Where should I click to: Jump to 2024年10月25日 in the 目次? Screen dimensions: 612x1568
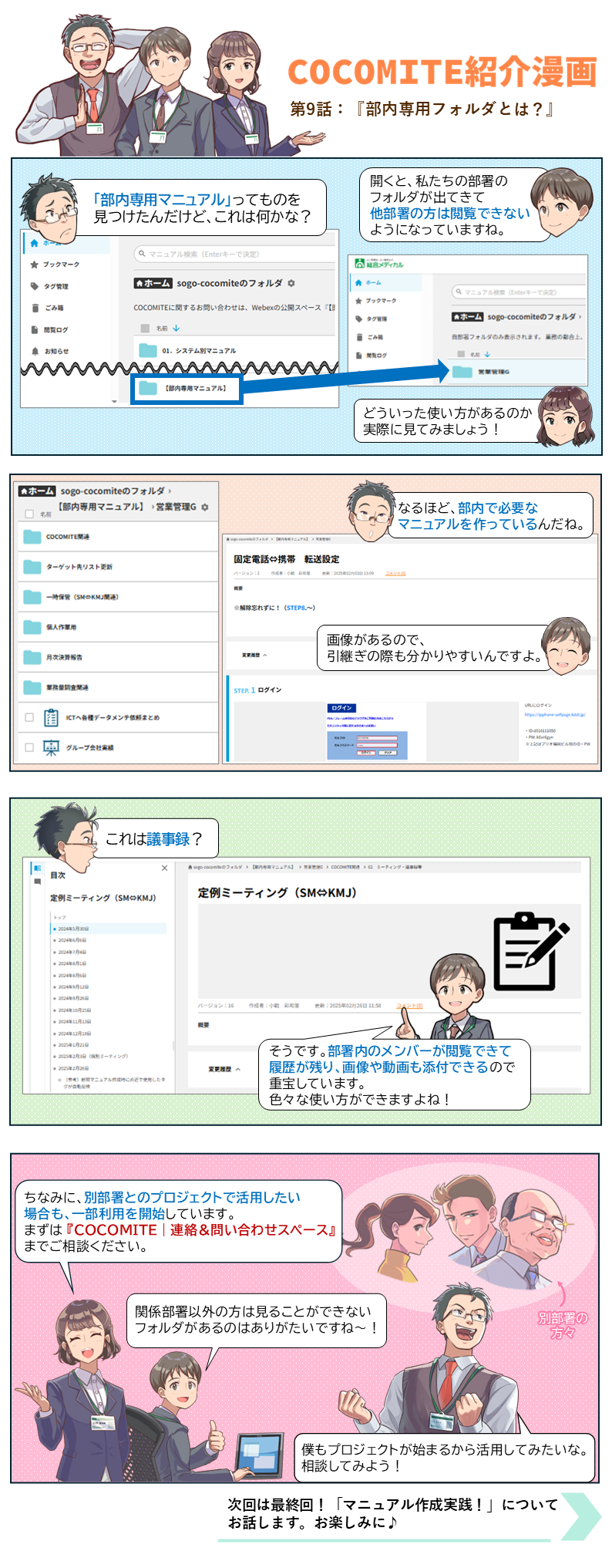(x=74, y=1010)
